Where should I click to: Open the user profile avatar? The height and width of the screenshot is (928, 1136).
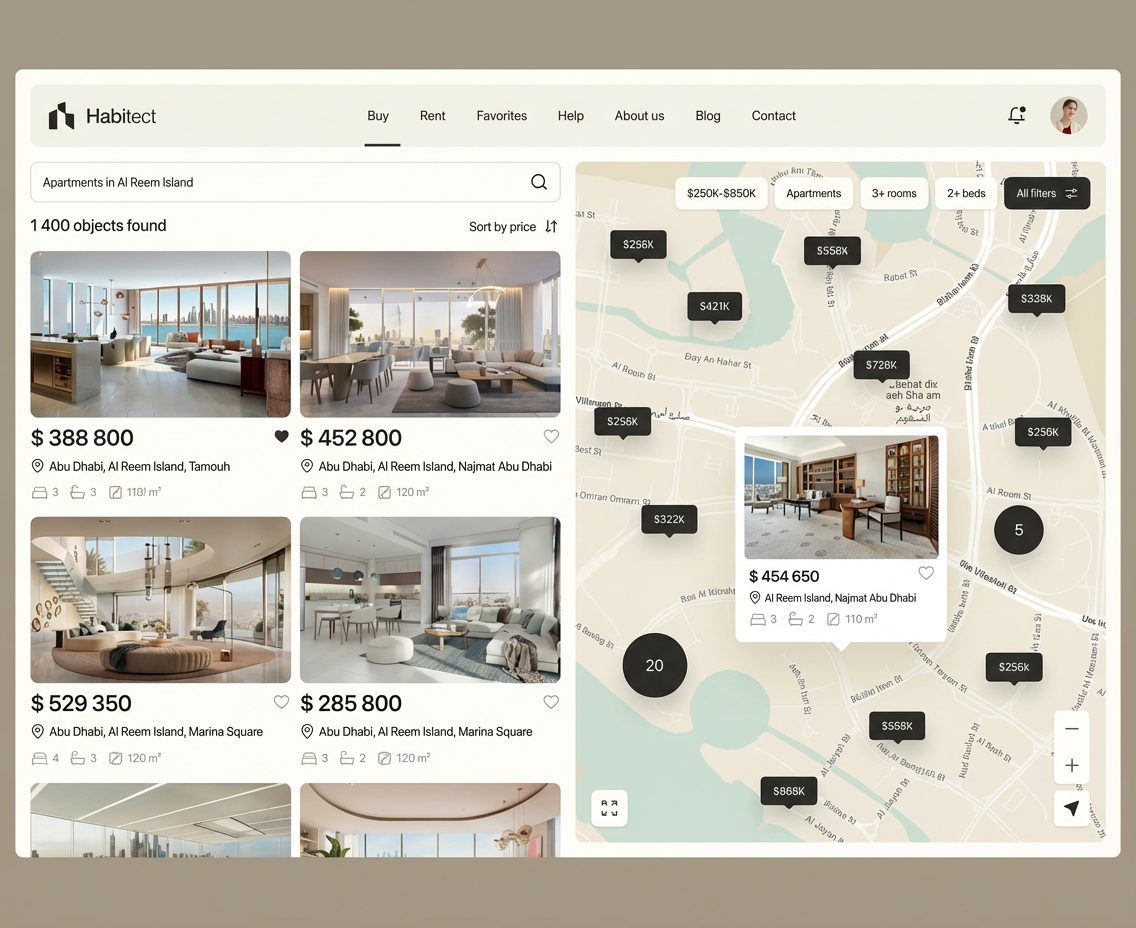1068,116
